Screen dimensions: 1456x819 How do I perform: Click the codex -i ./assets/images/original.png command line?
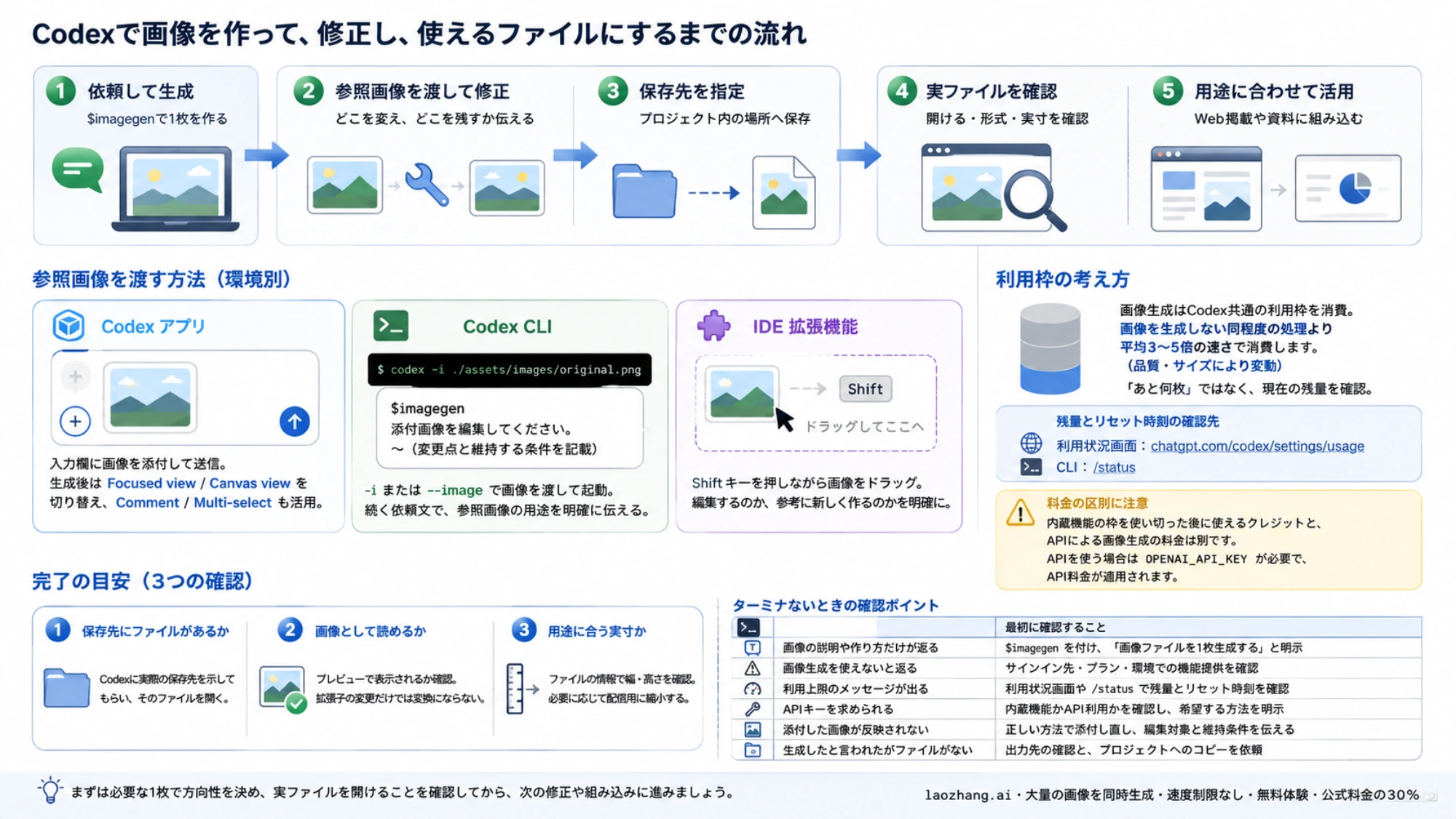[509, 370]
